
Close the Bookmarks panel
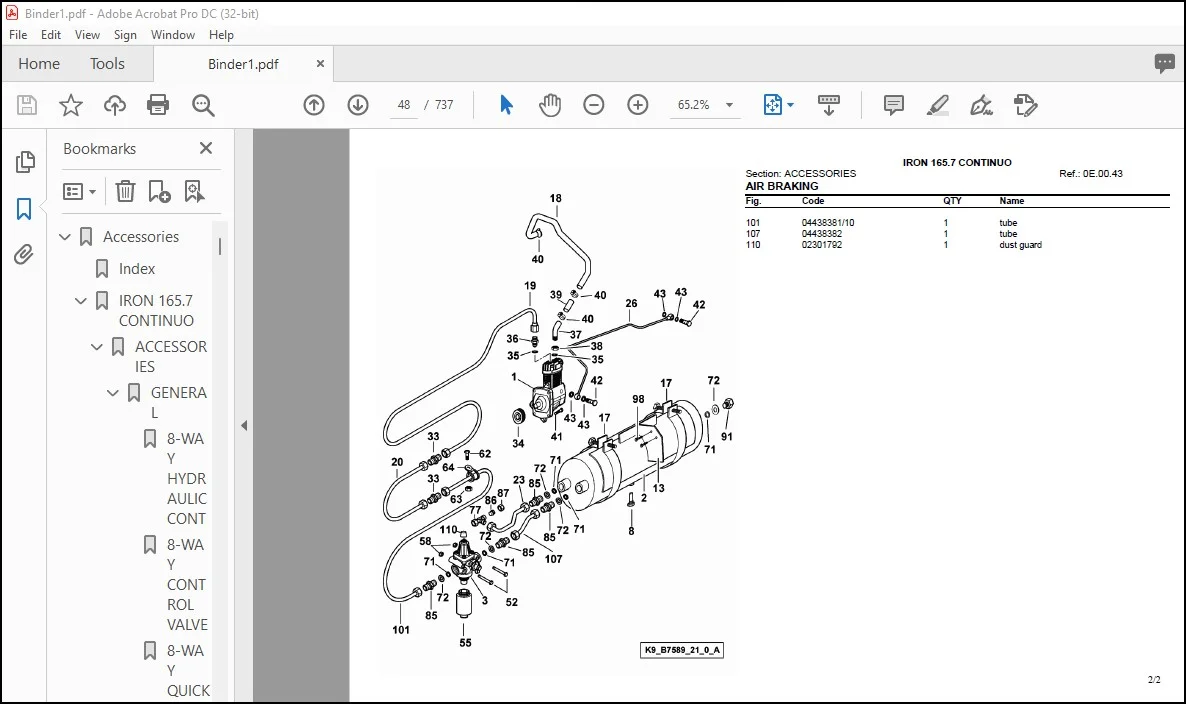click(206, 148)
